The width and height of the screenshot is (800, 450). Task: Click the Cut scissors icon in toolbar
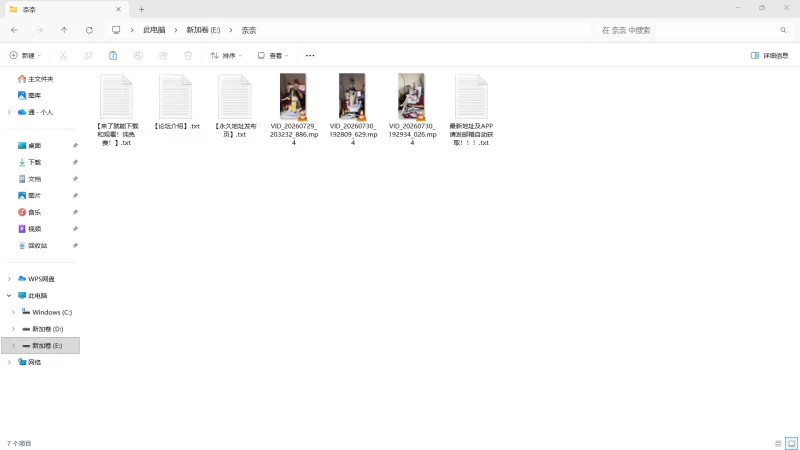pyautogui.click(x=63, y=56)
